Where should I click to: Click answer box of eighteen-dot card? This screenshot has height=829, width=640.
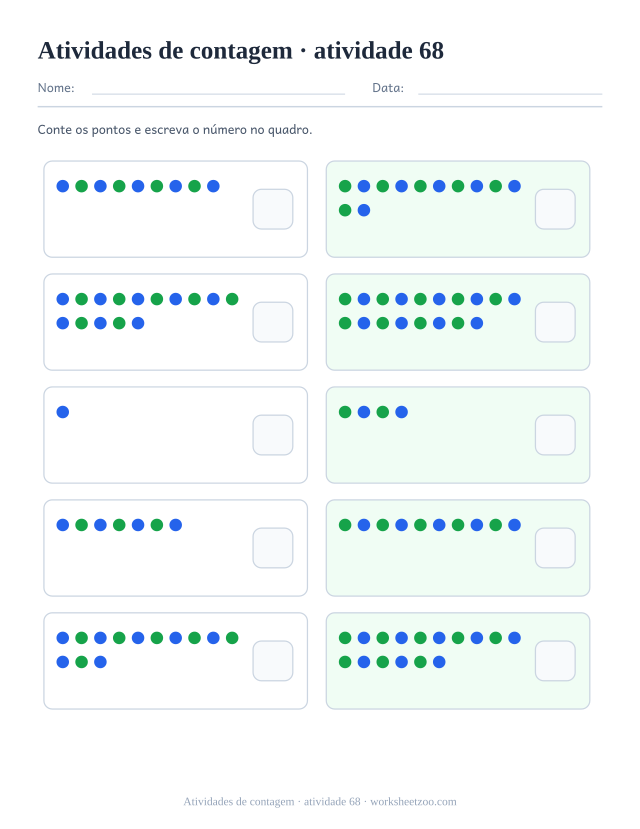click(555, 322)
